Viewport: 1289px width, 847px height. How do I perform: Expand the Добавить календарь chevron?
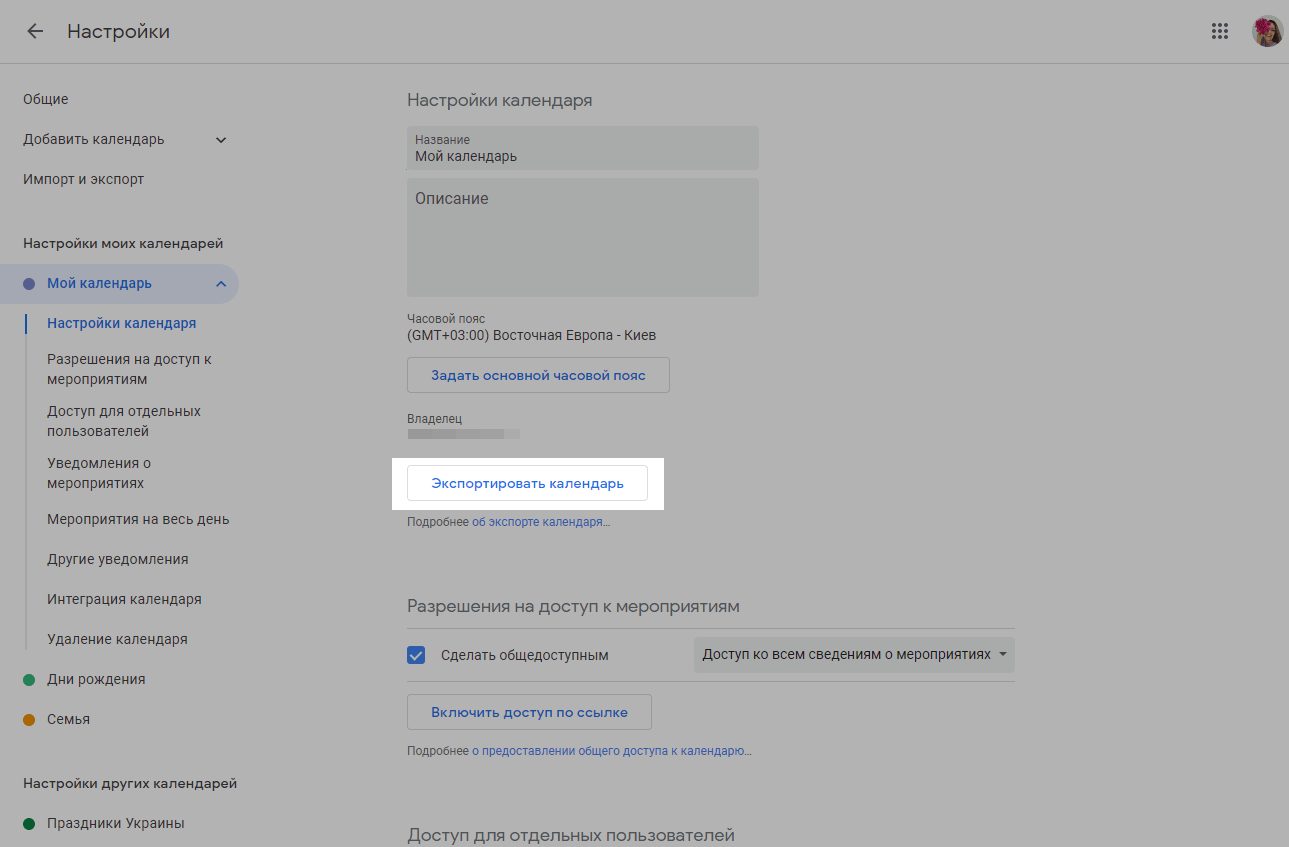coord(221,140)
